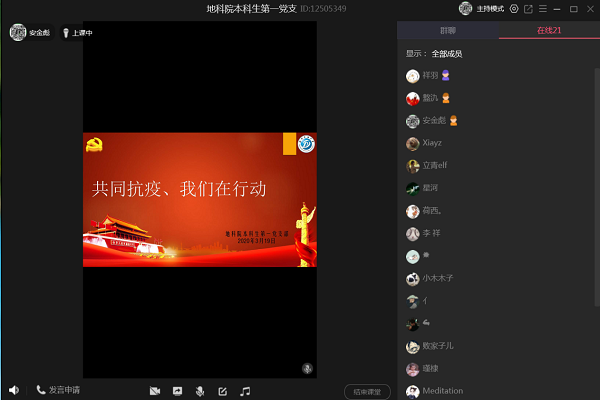This screenshot has width=600, height=400.
Task: Click the pop-out window icon
Action: point(528,8)
